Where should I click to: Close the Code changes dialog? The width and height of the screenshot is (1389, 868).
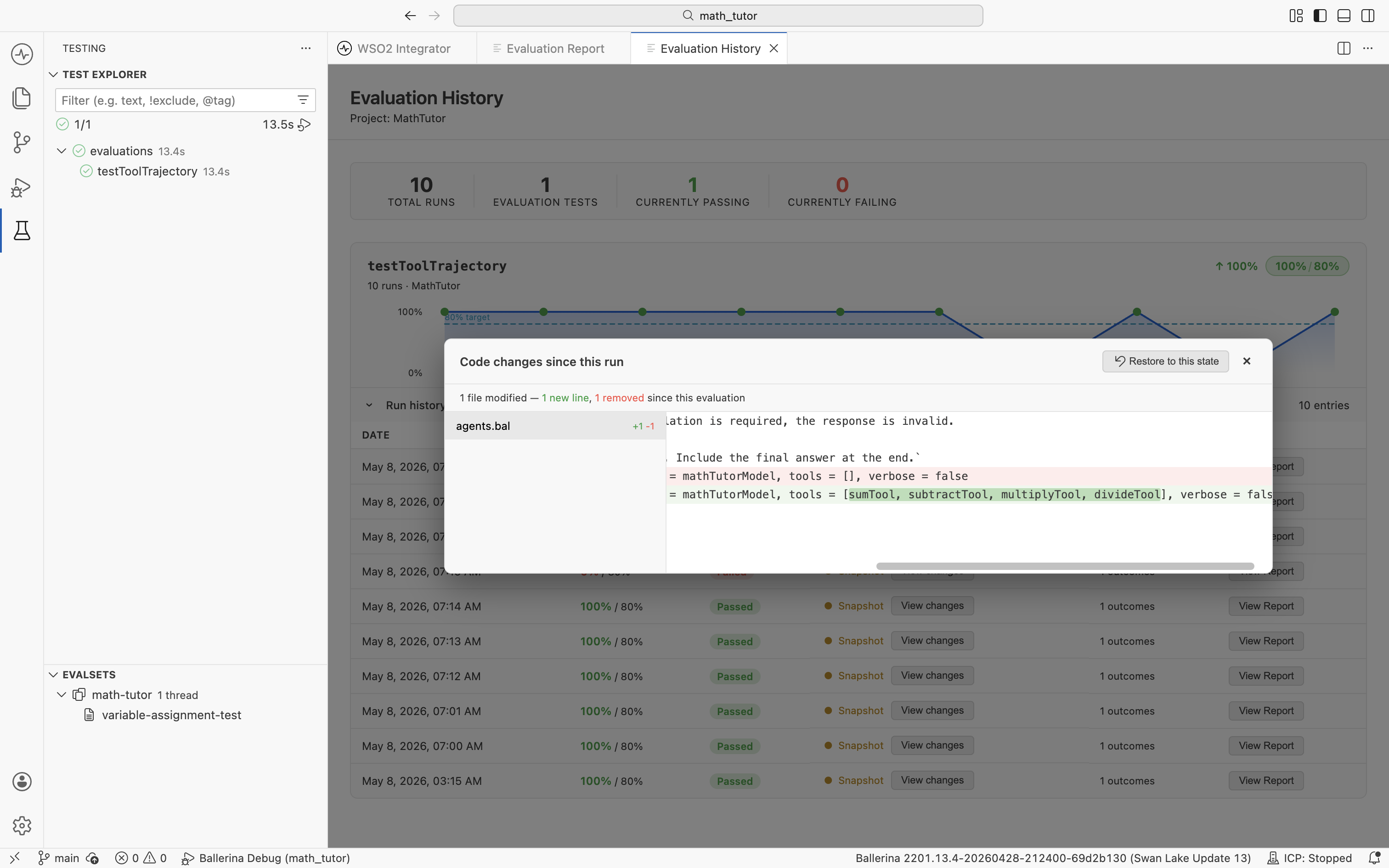tap(1247, 361)
